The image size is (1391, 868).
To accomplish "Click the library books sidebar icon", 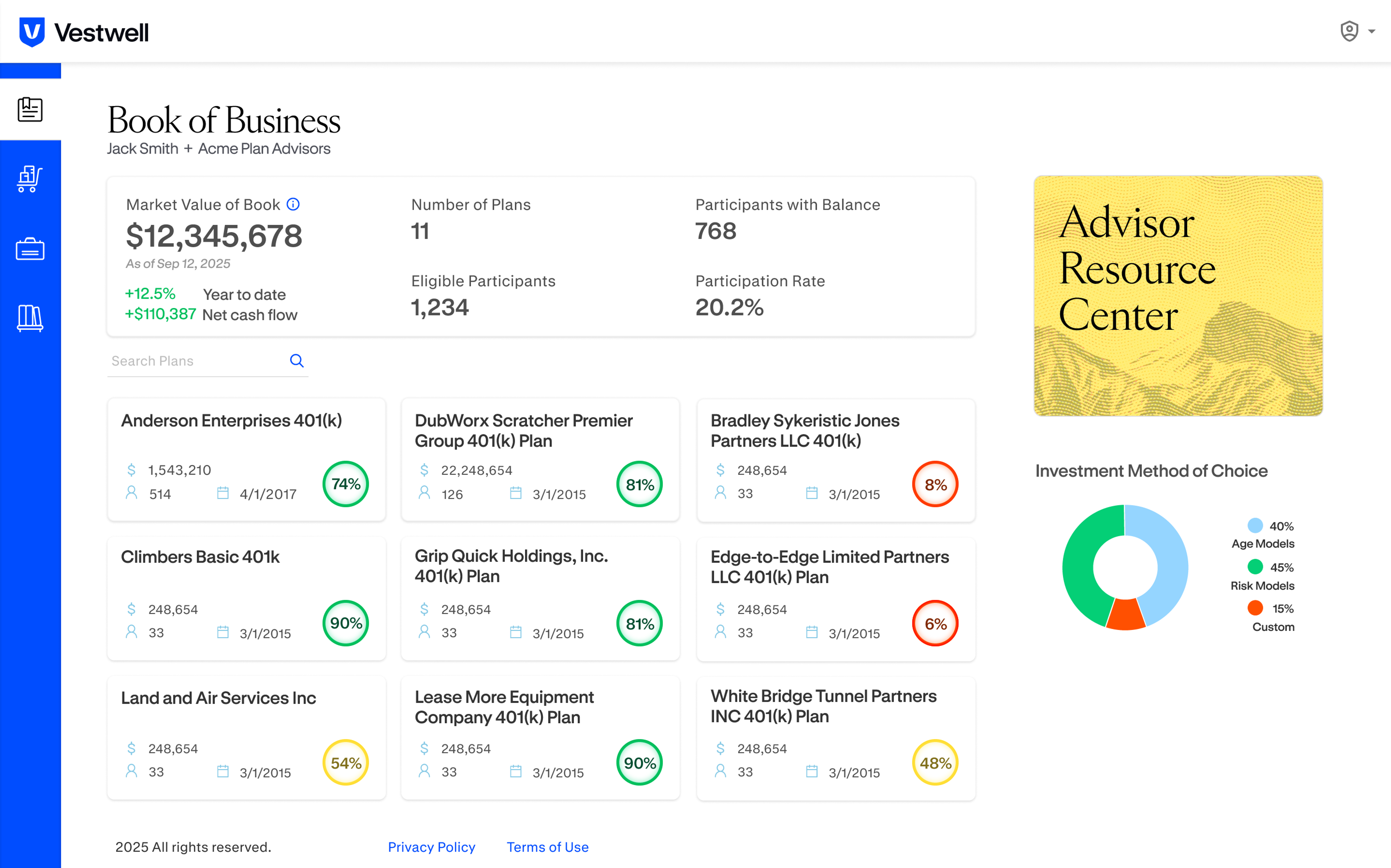I will pyautogui.click(x=30, y=318).
